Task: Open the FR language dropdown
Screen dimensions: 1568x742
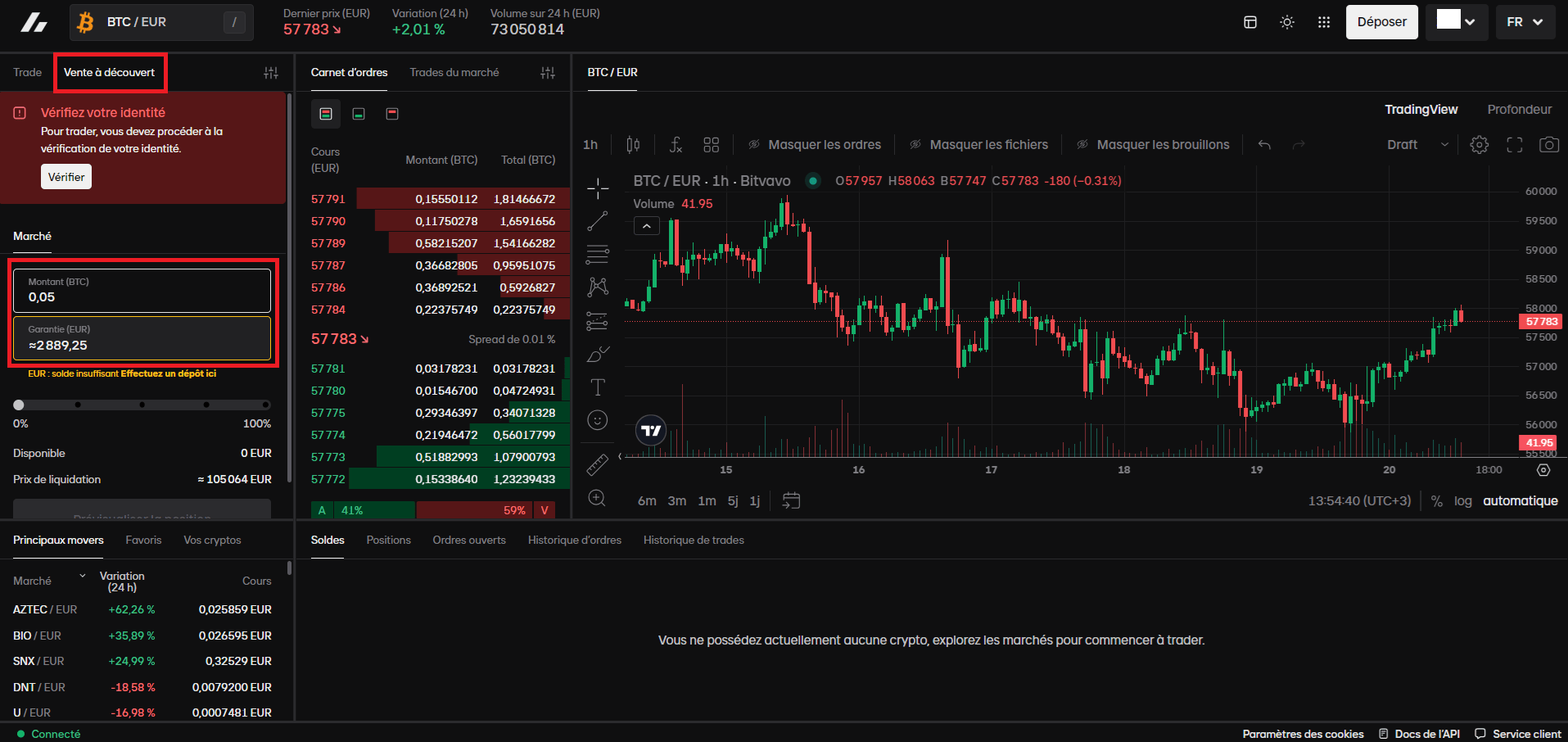Action: pos(1524,22)
